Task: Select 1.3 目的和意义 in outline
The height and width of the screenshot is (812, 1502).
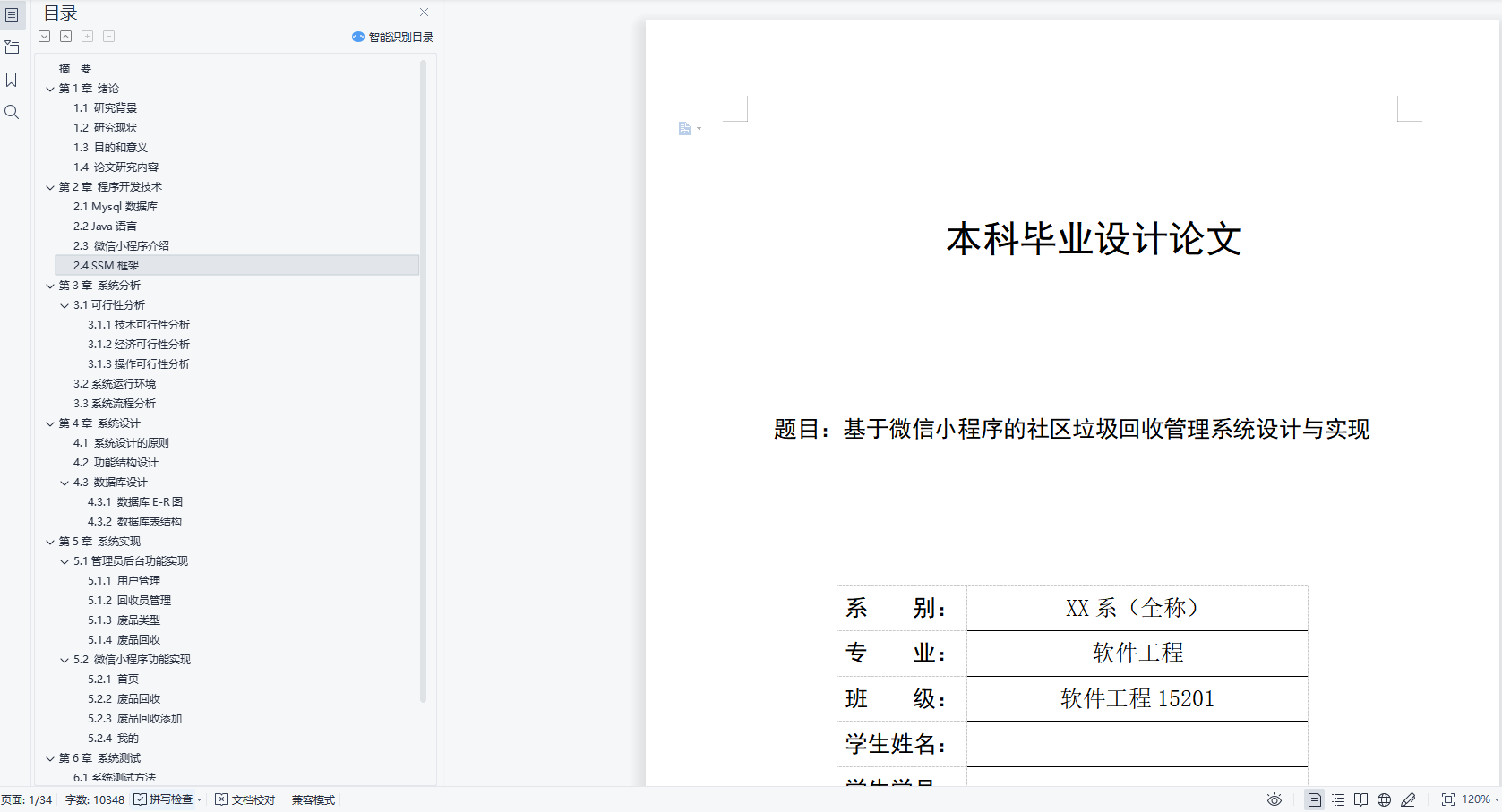Action: pos(110,148)
